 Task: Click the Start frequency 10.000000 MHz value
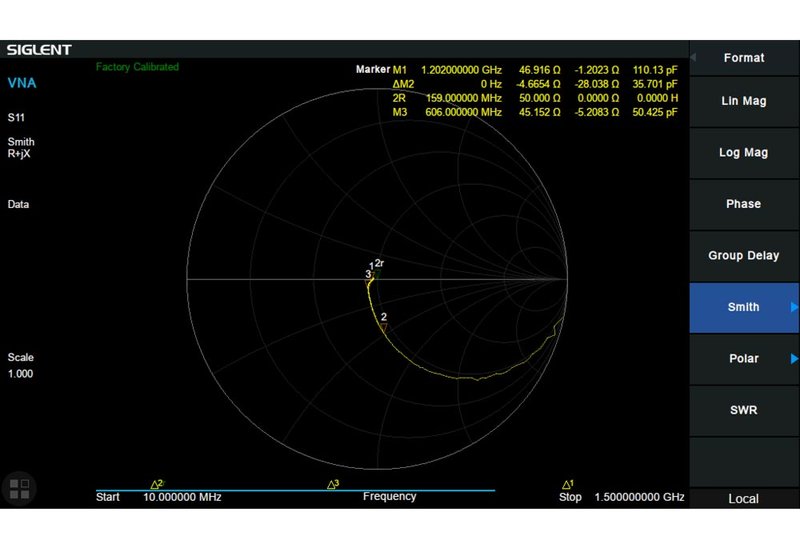tap(182, 497)
